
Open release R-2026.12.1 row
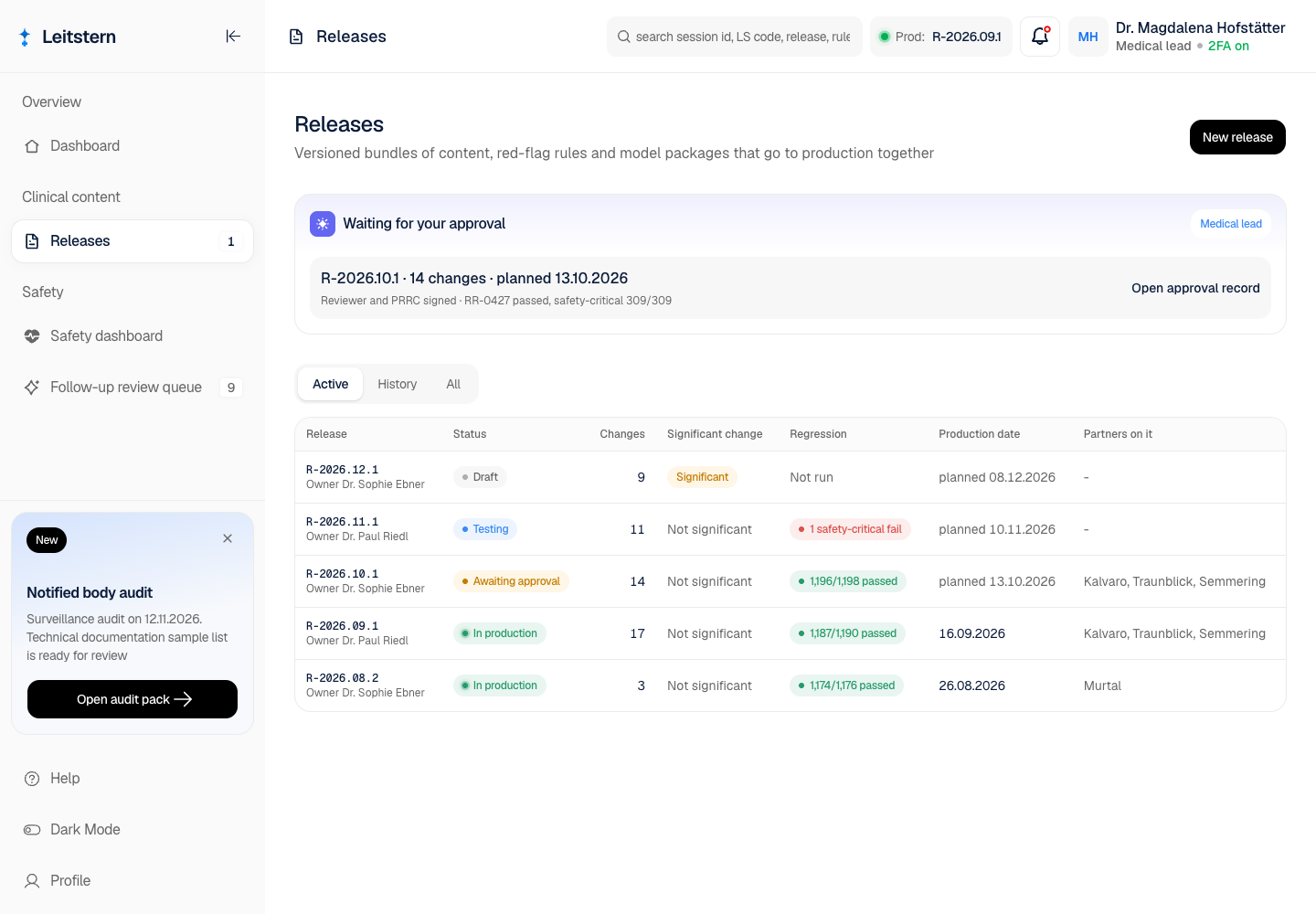tap(791, 477)
